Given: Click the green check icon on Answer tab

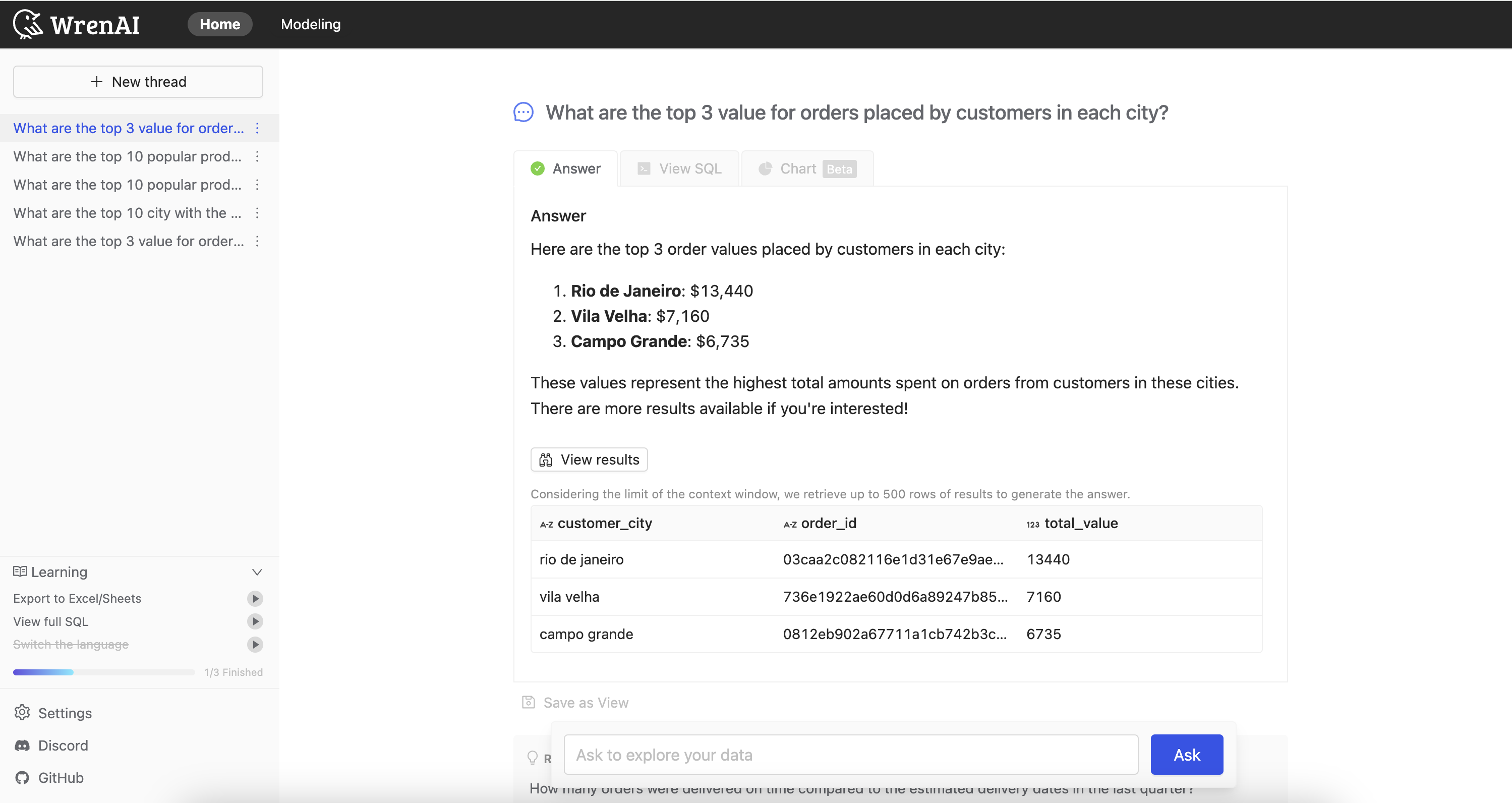Looking at the screenshot, I should (x=537, y=168).
